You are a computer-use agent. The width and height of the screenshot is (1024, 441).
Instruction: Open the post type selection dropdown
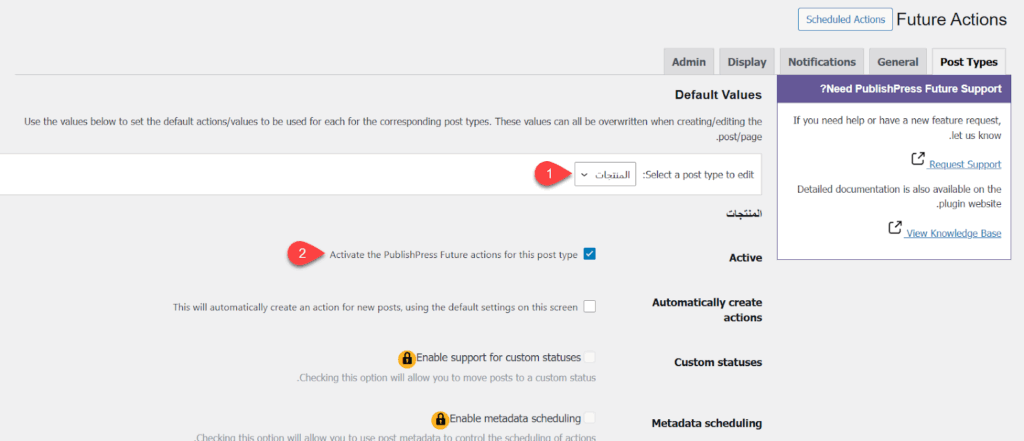point(605,174)
